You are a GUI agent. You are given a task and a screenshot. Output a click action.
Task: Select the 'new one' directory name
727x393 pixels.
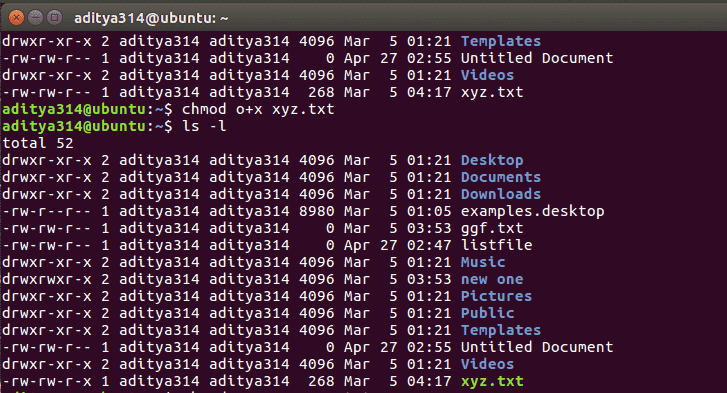(492, 279)
